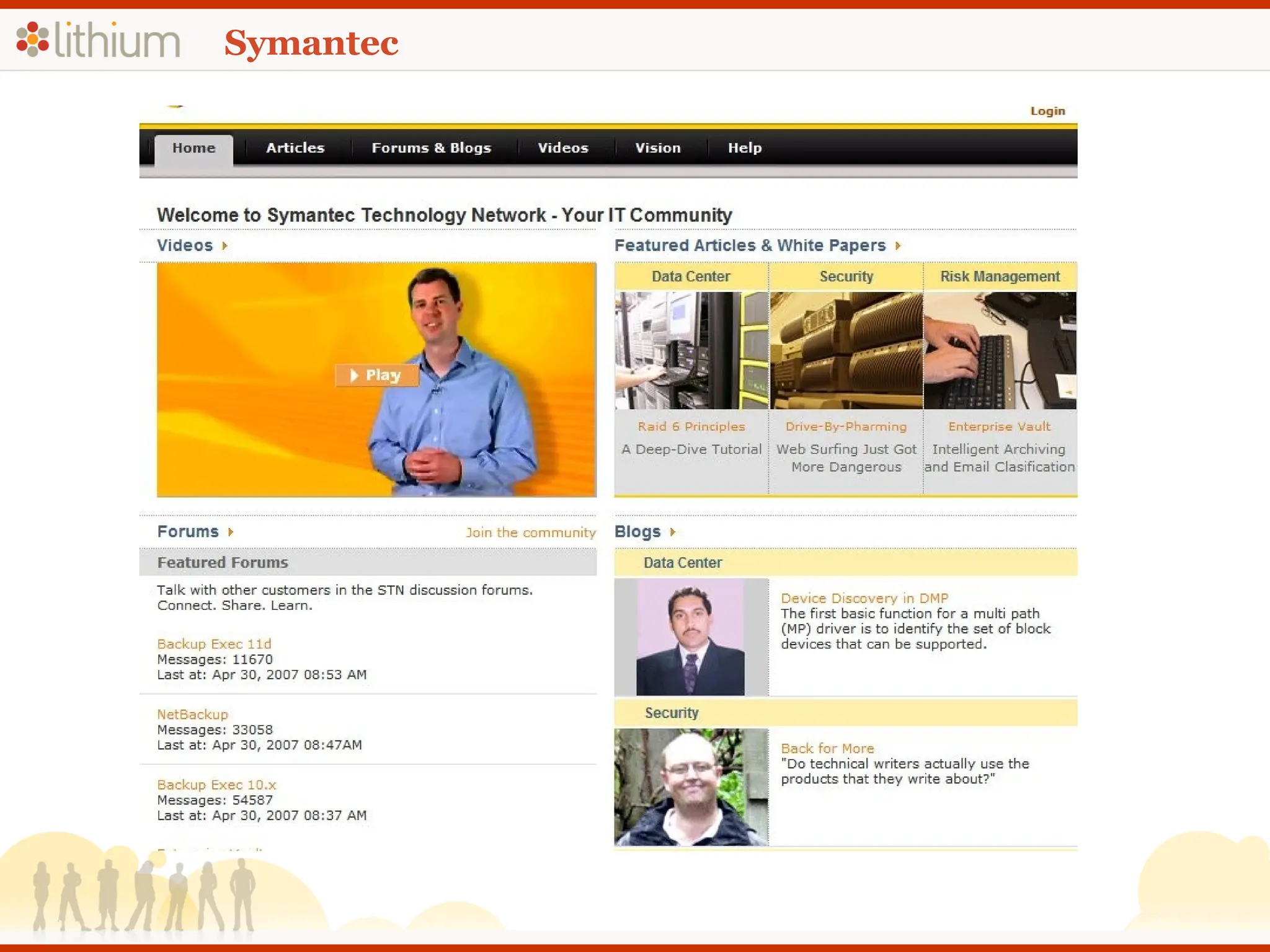Expand the Forums section arrow

click(x=231, y=532)
